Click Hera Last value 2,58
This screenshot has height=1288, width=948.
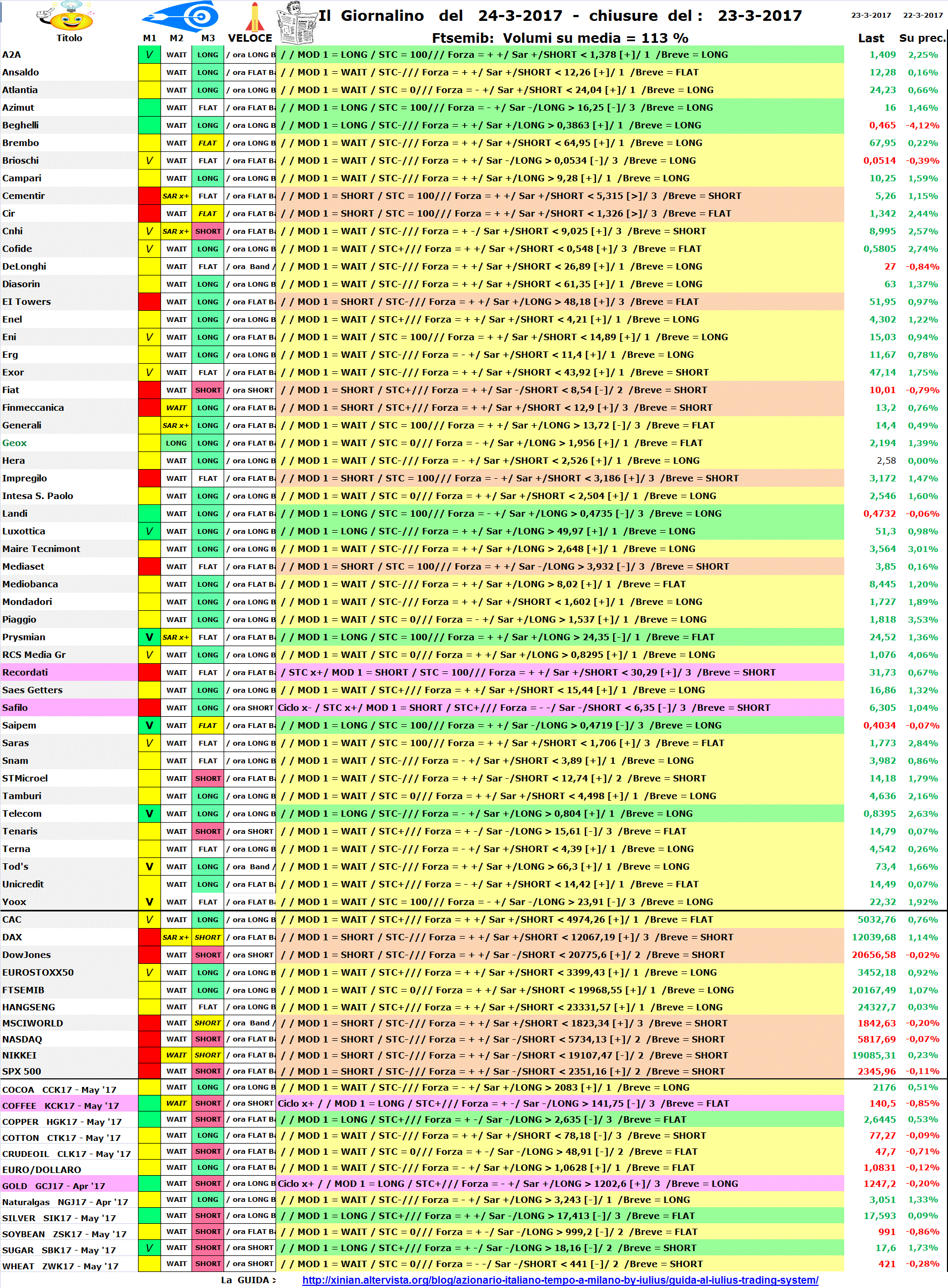coord(885,461)
